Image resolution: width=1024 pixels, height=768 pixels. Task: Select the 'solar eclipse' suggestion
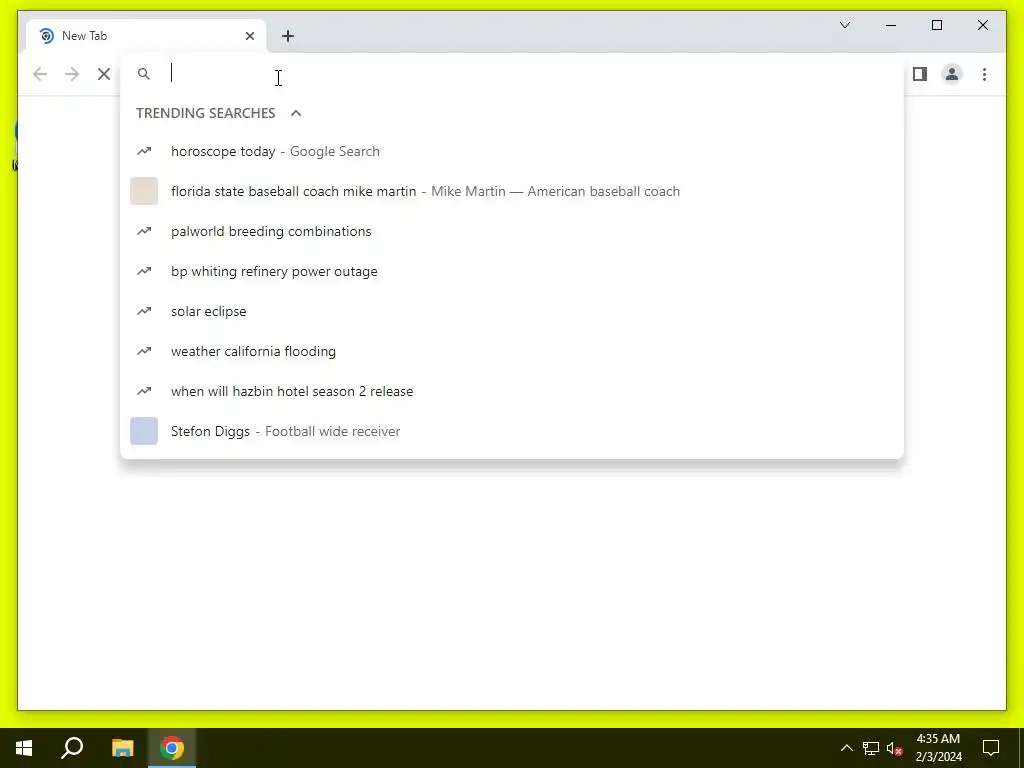pos(512,312)
